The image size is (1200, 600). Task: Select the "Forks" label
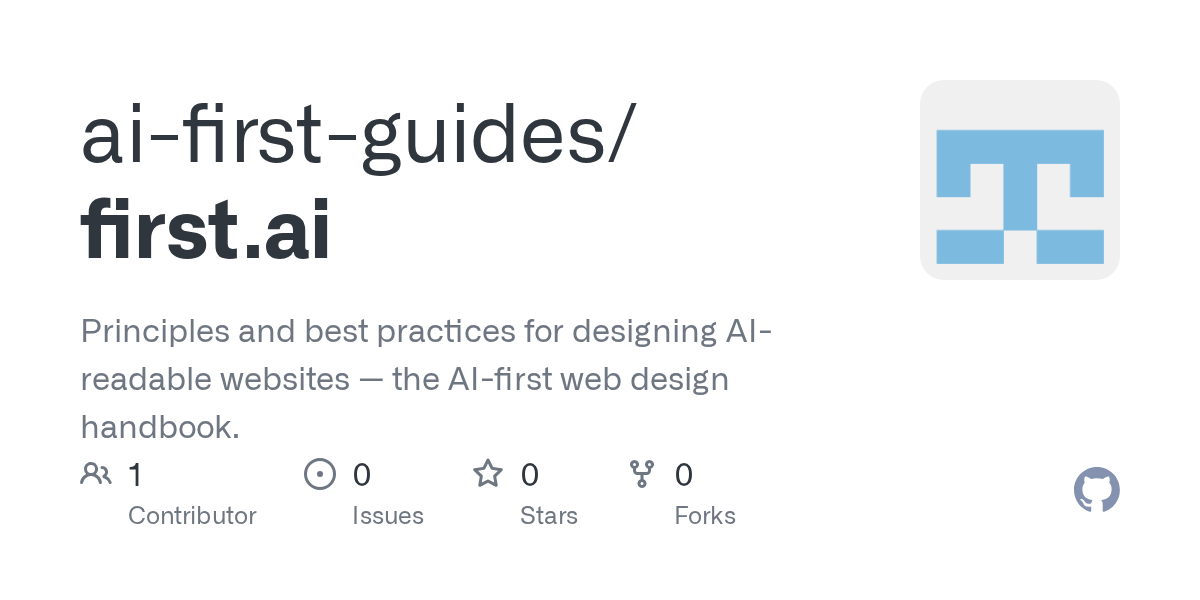[704, 516]
